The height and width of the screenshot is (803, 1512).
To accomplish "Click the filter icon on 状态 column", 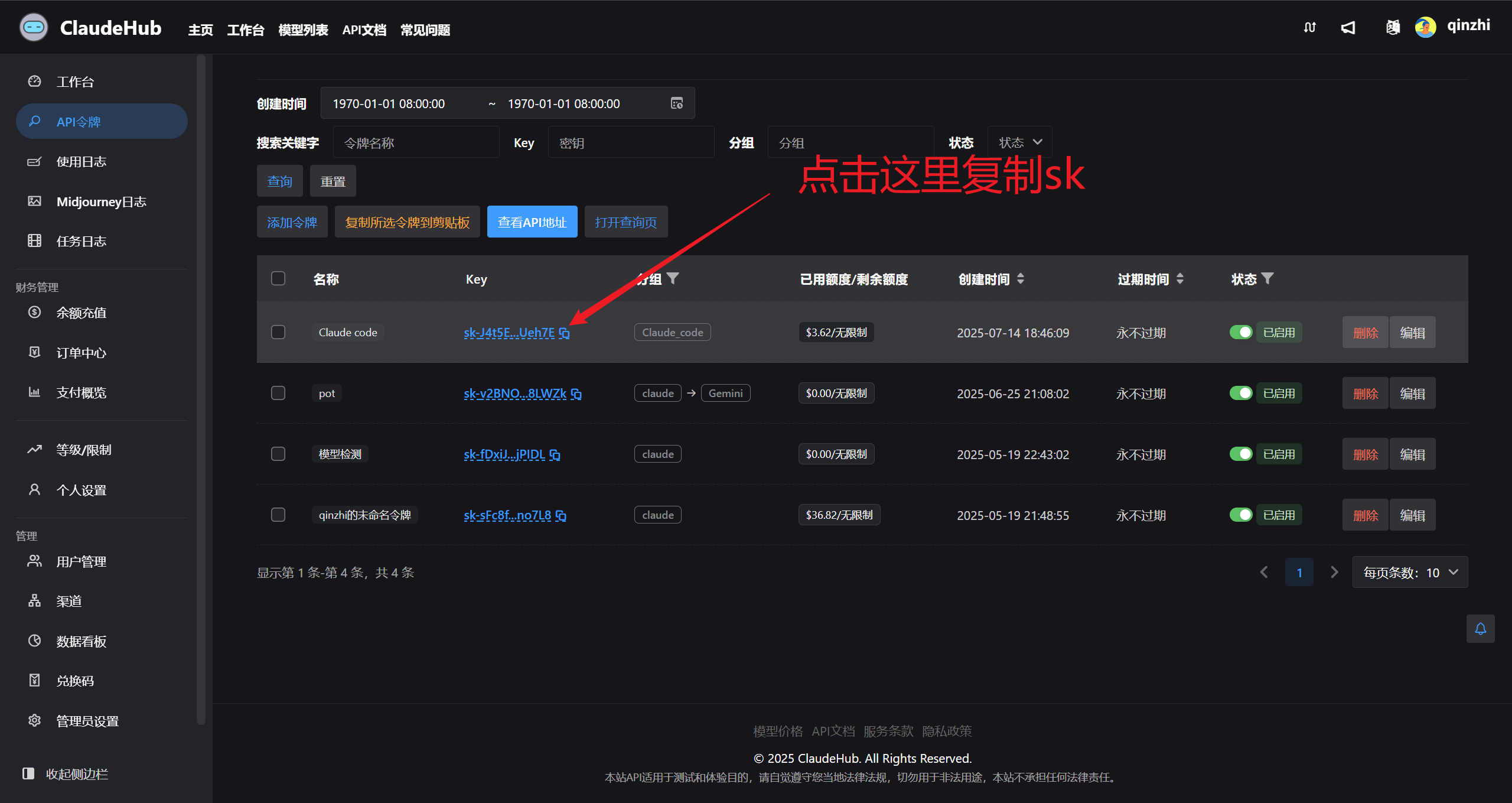I will [x=1267, y=278].
